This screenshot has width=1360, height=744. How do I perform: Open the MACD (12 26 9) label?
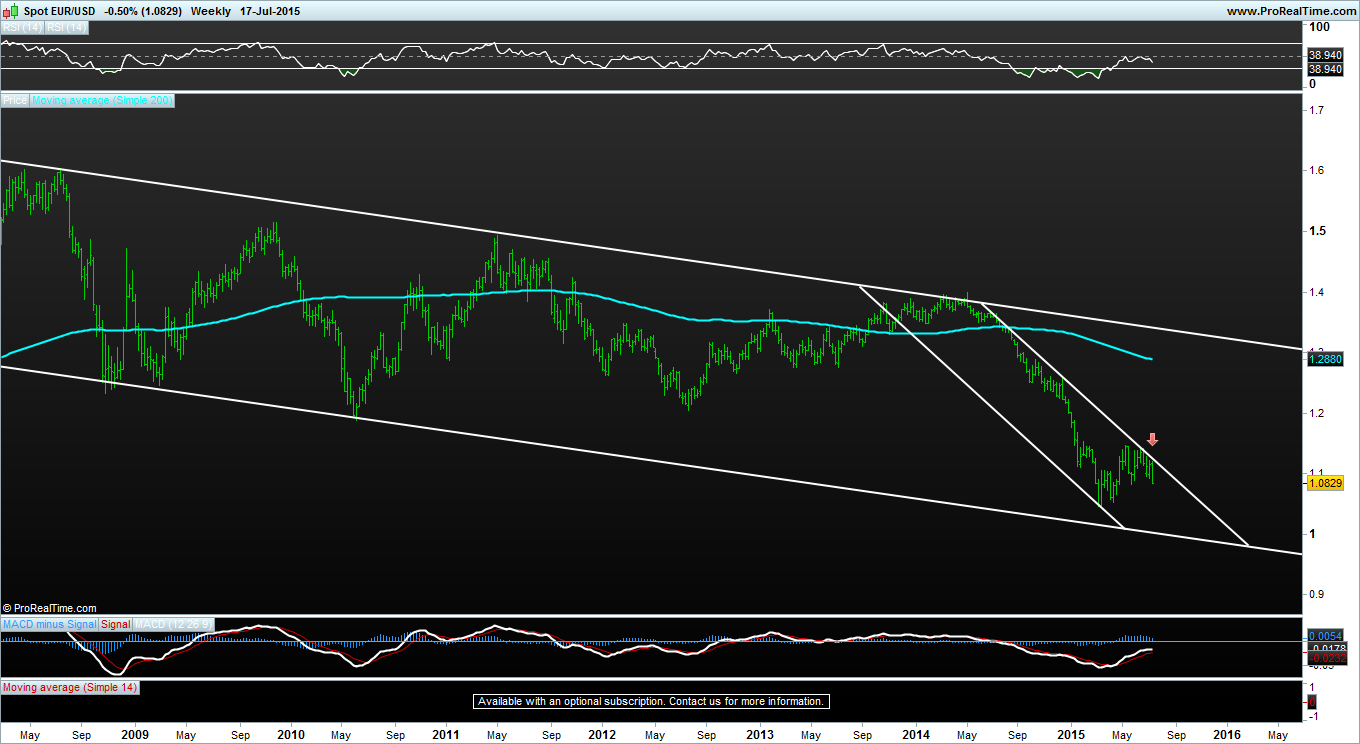pos(173,624)
